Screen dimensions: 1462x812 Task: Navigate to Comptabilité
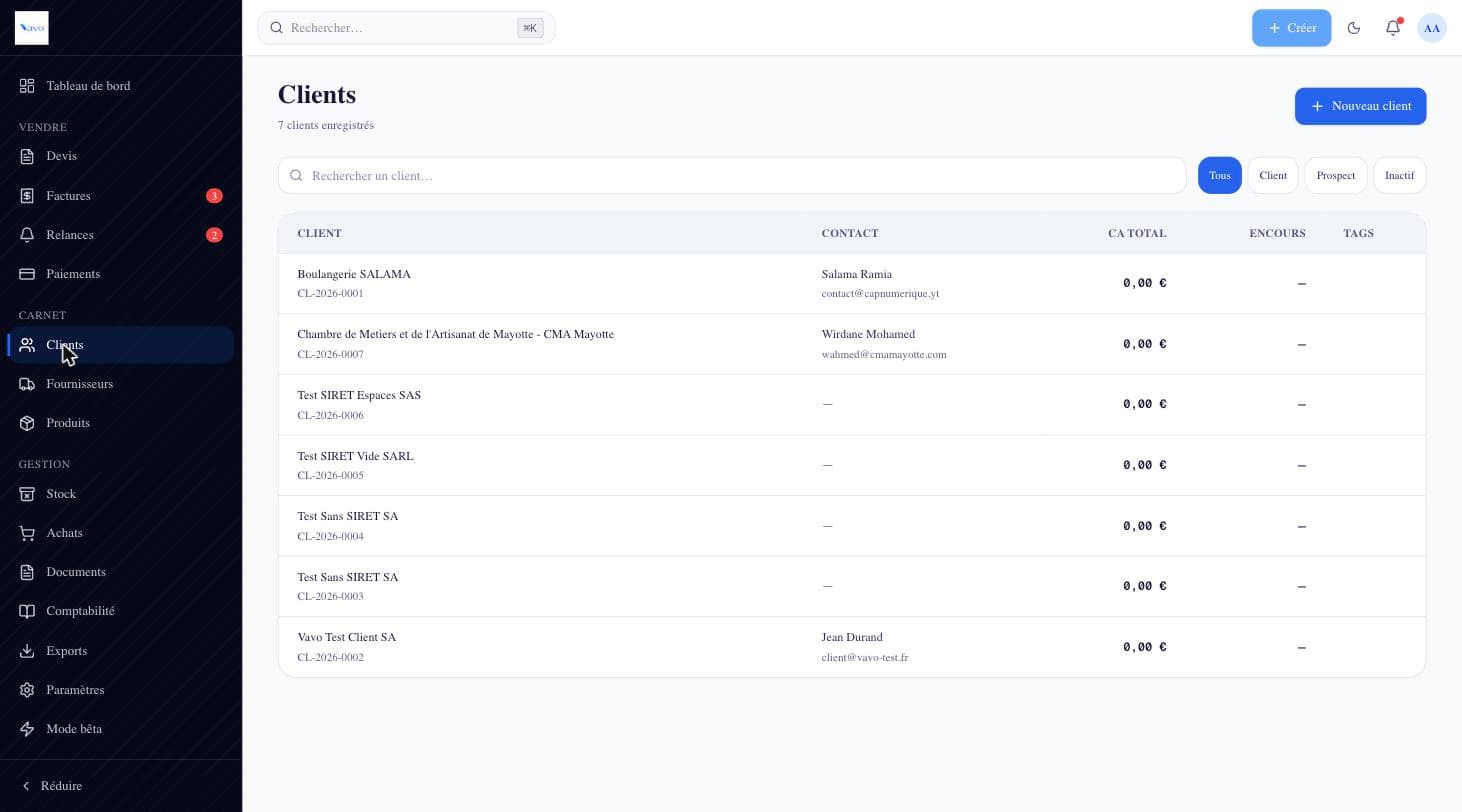pos(121,611)
